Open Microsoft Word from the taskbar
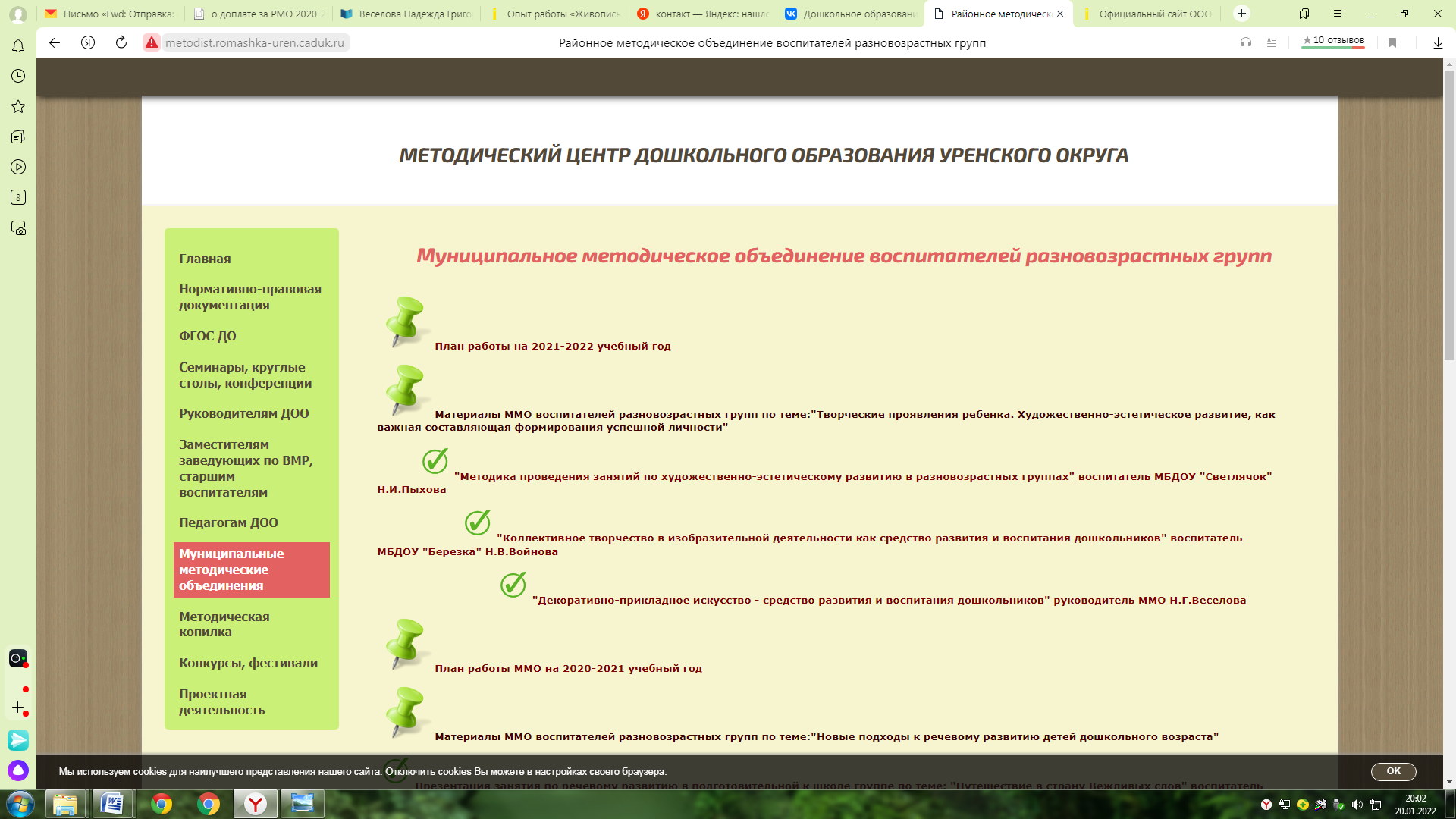This screenshot has width=1456, height=819. [x=112, y=803]
